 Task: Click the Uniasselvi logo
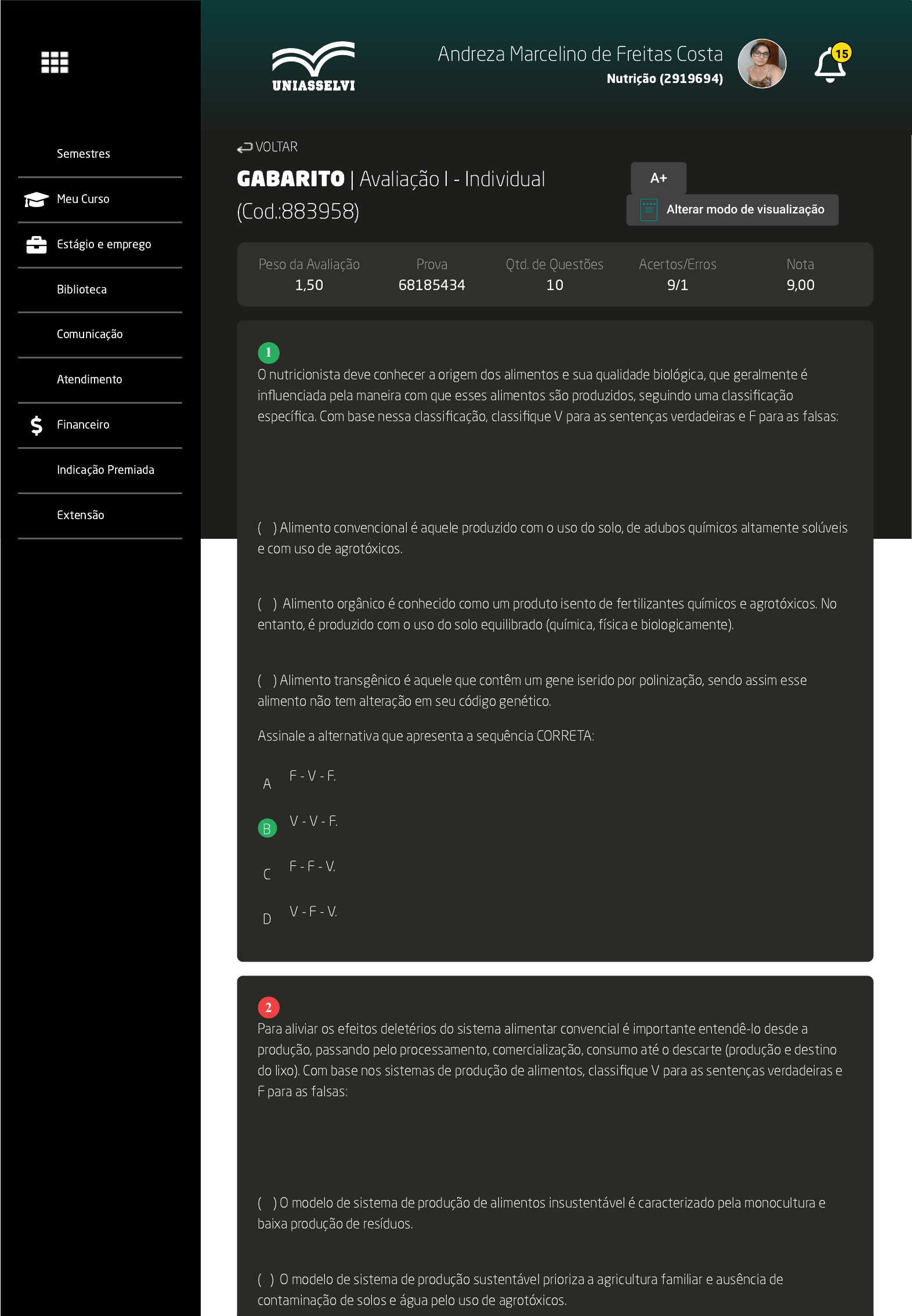[x=313, y=66]
